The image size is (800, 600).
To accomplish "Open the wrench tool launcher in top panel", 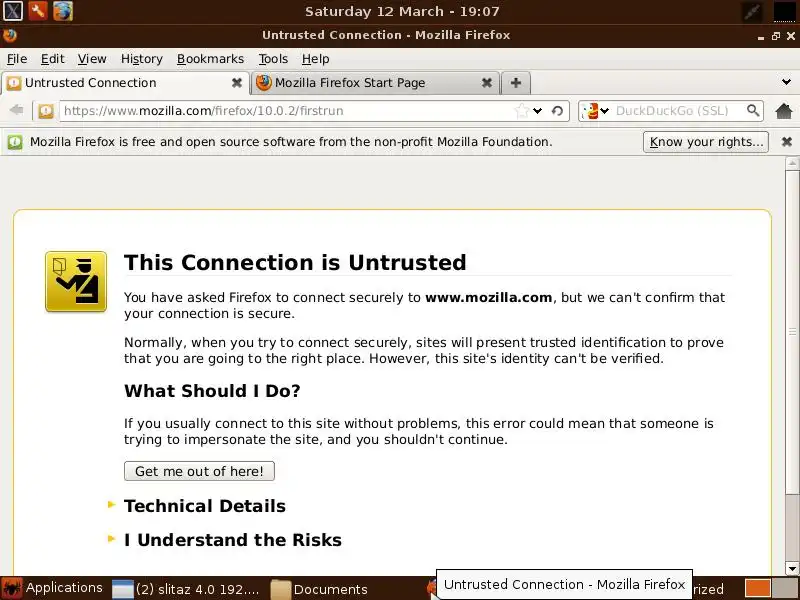I will pos(38,11).
